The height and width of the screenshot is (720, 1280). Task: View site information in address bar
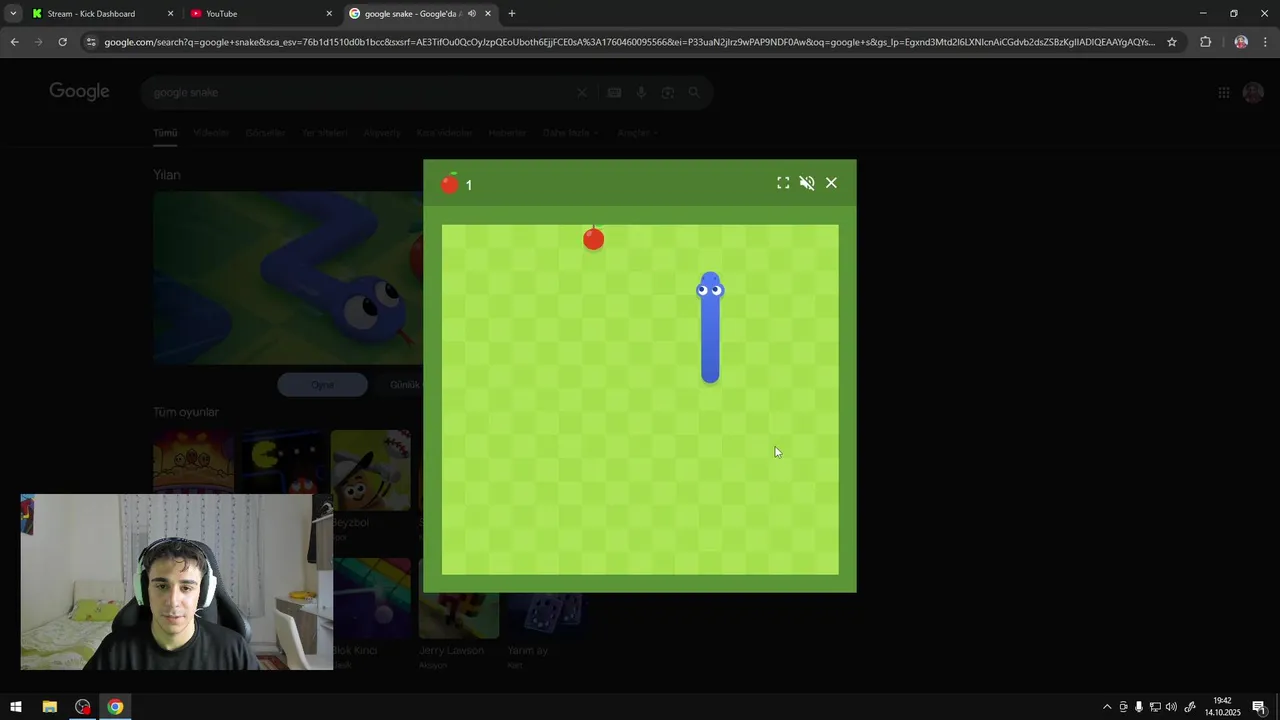pyautogui.click(x=91, y=42)
